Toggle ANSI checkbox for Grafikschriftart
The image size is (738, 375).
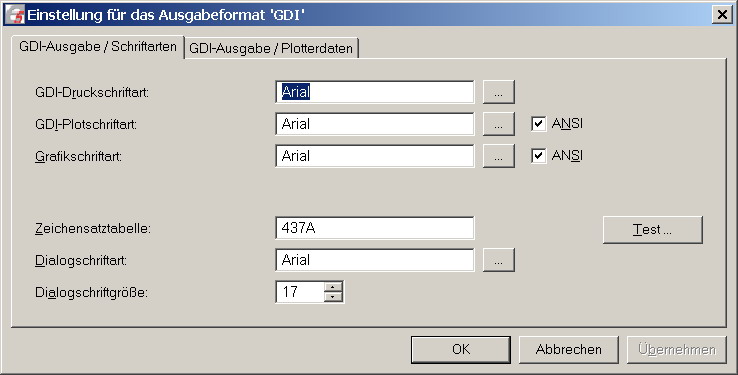point(538,156)
